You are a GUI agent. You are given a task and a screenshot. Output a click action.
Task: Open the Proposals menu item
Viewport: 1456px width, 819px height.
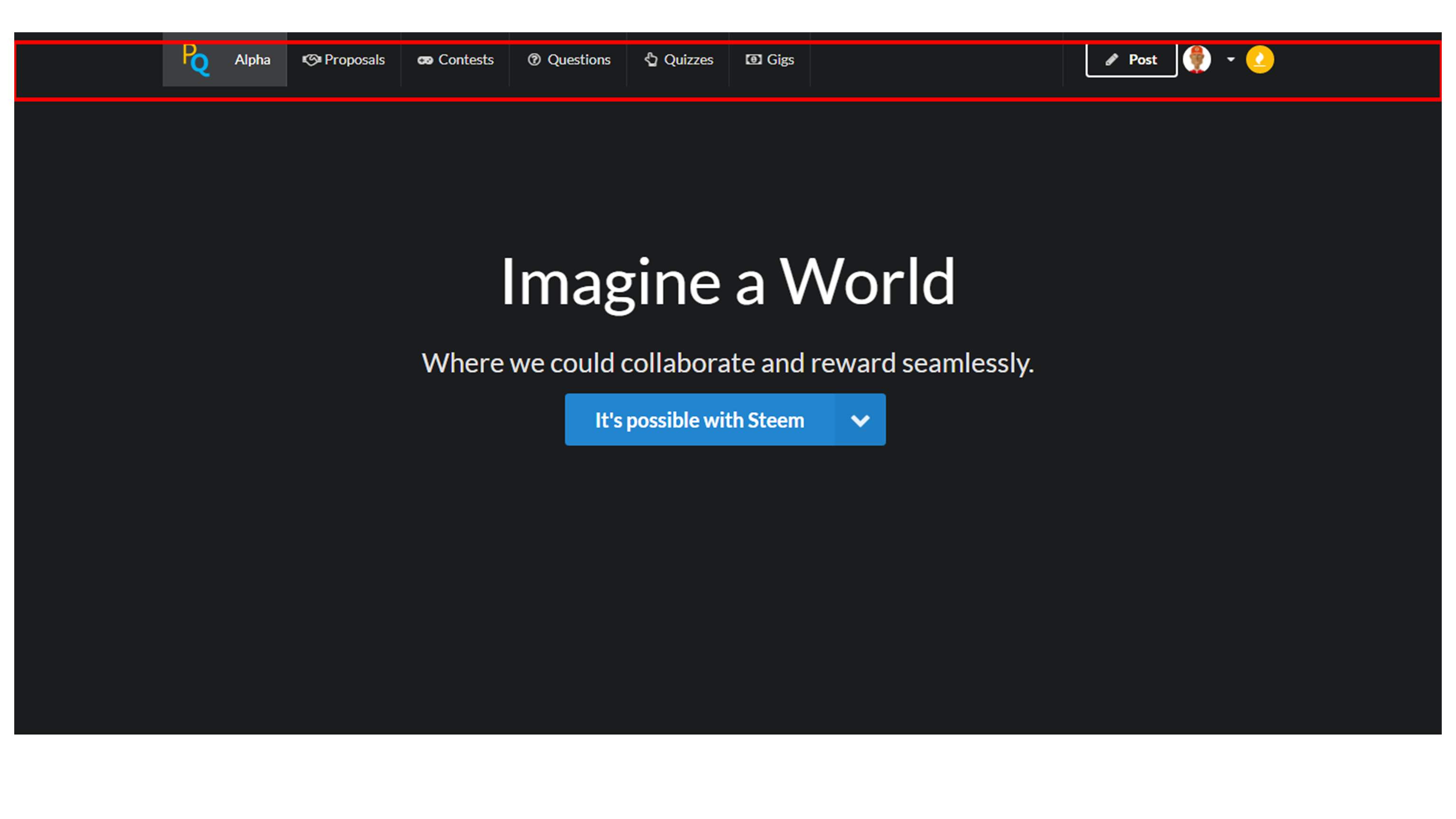tap(344, 59)
